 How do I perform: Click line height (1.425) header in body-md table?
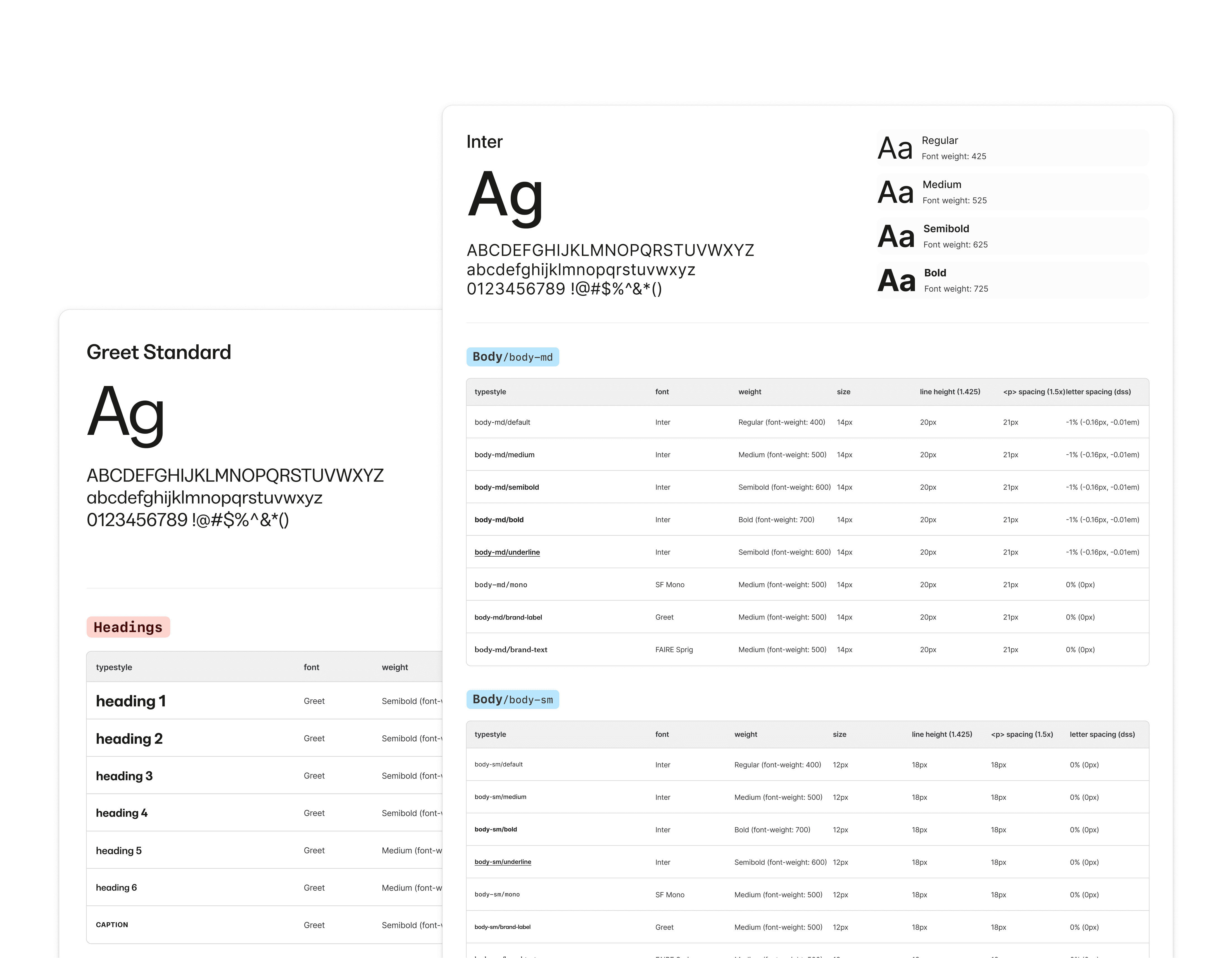[950, 392]
